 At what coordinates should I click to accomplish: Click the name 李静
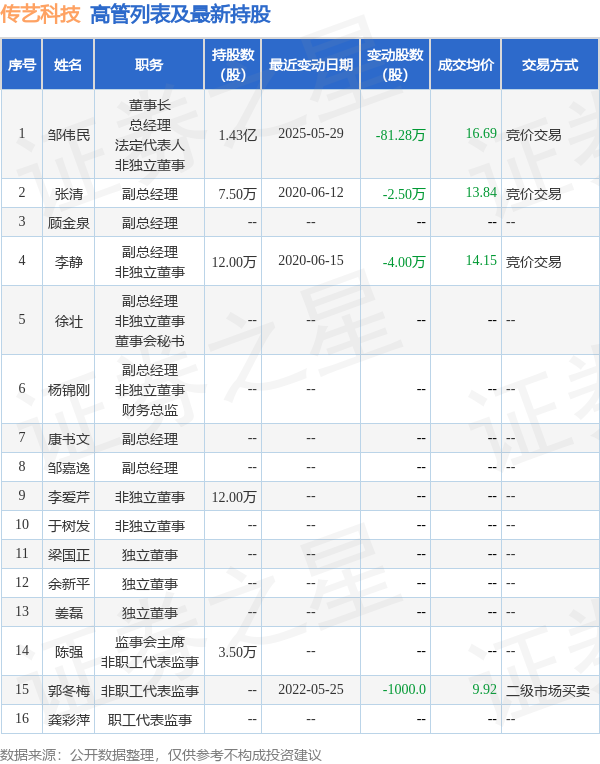point(69,262)
